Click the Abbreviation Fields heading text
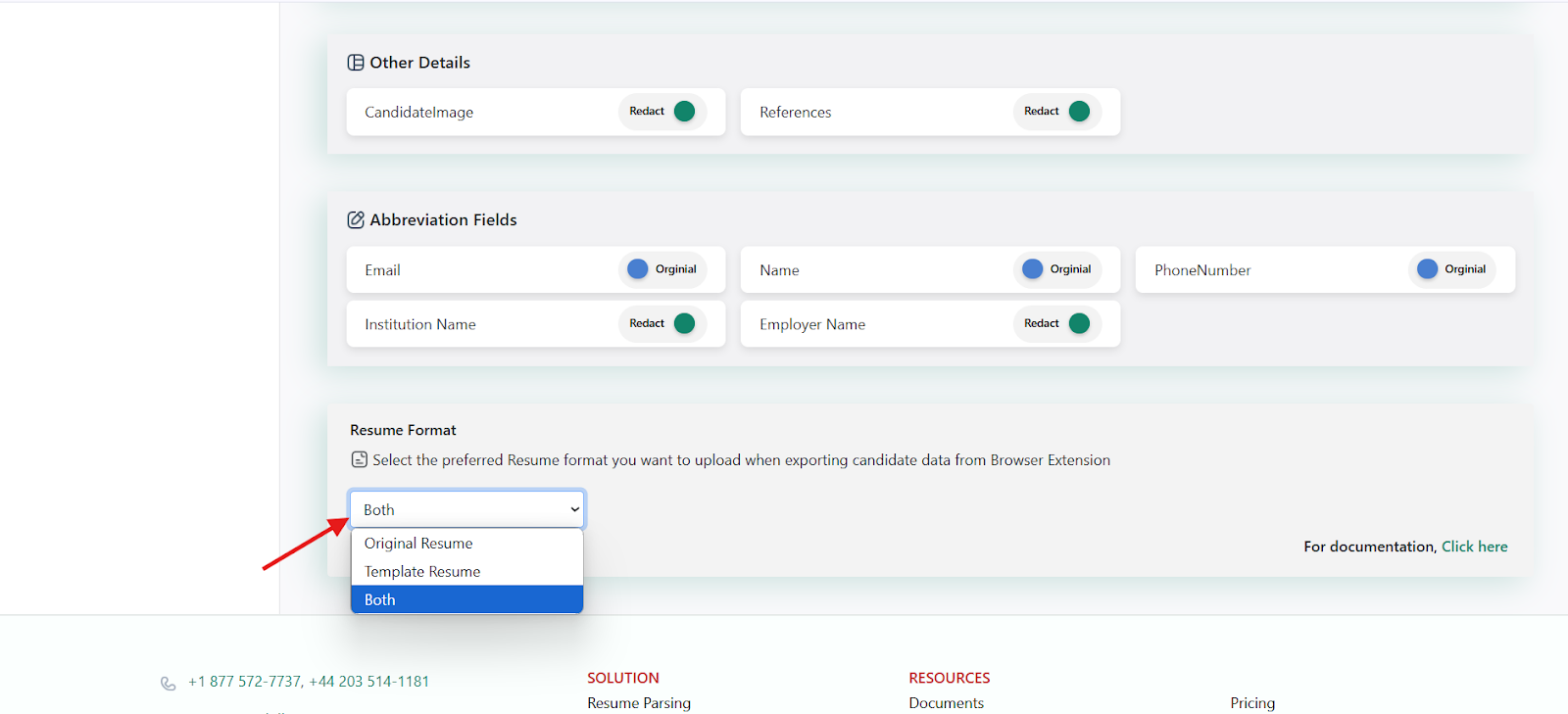The width and height of the screenshot is (1568, 714). pyautogui.click(x=443, y=220)
